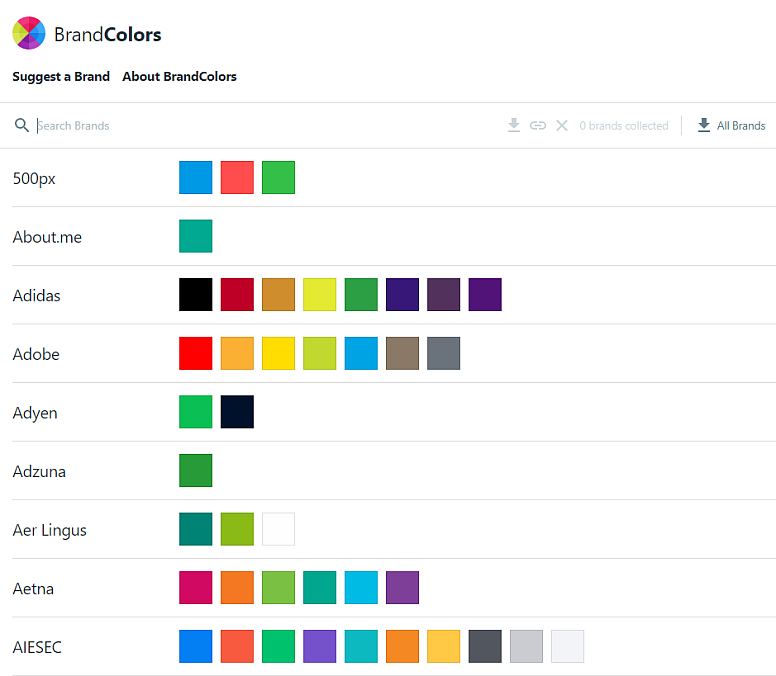Copy the Aer Lingus white swatch

[278, 529]
